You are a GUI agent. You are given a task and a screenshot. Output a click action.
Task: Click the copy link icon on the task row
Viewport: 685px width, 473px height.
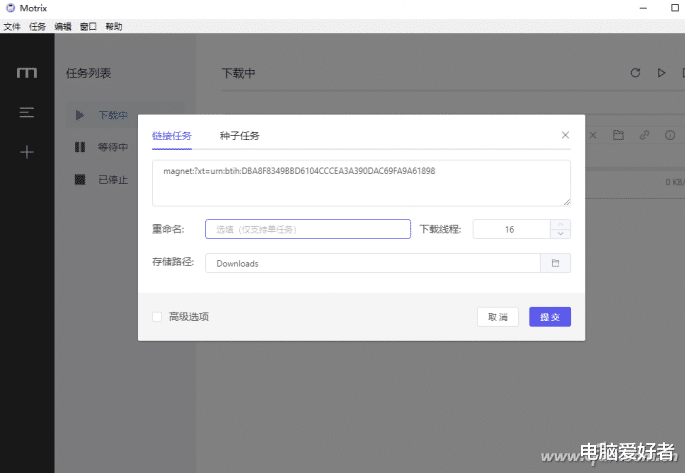(x=644, y=135)
